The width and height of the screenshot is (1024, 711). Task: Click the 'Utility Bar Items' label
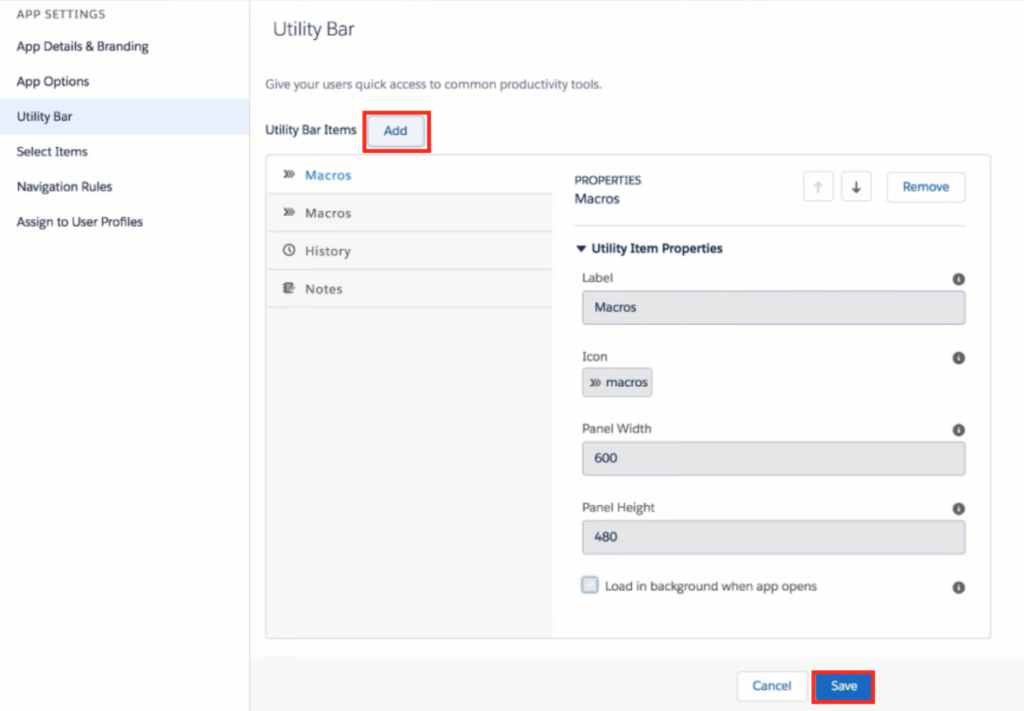[x=311, y=130]
